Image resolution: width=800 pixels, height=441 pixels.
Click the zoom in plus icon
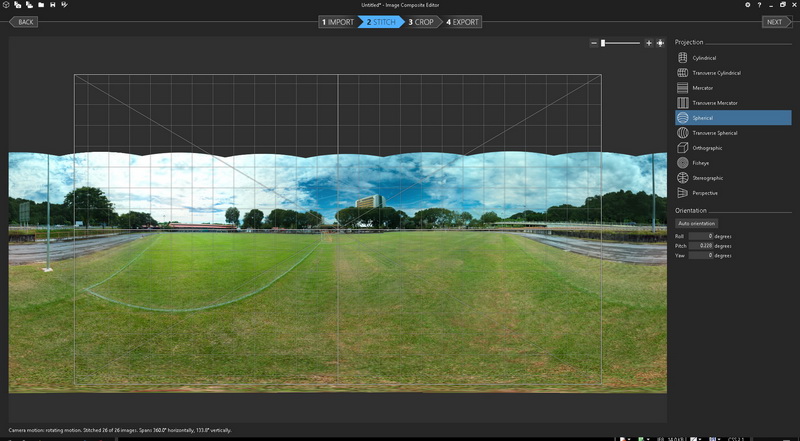point(649,43)
